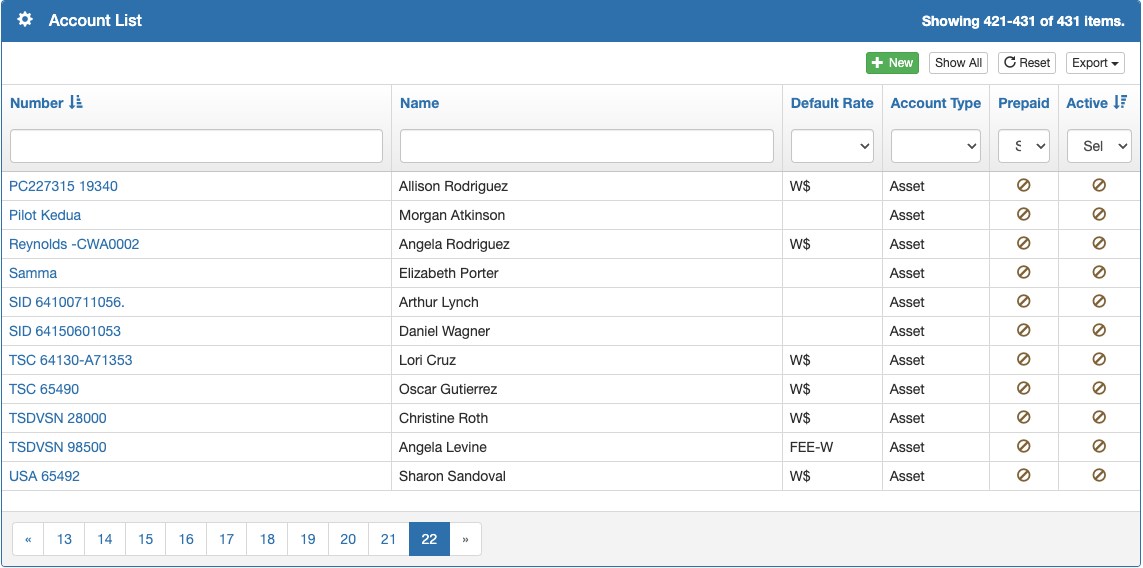Click Prepaid status icon for Angela Levine
1143x568 pixels.
tap(1023, 446)
